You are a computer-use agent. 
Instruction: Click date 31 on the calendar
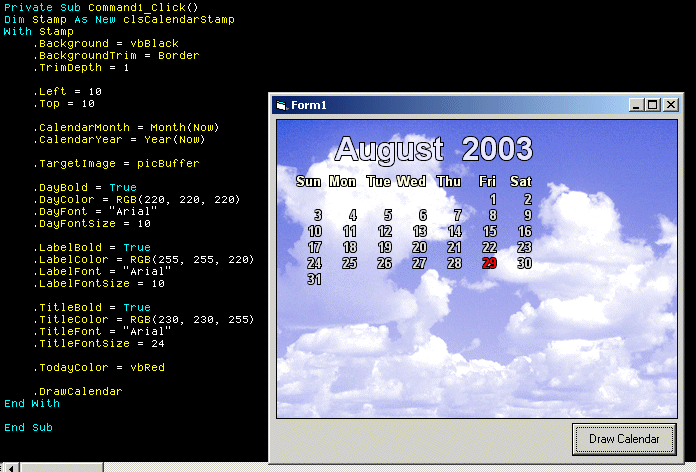[x=315, y=280]
